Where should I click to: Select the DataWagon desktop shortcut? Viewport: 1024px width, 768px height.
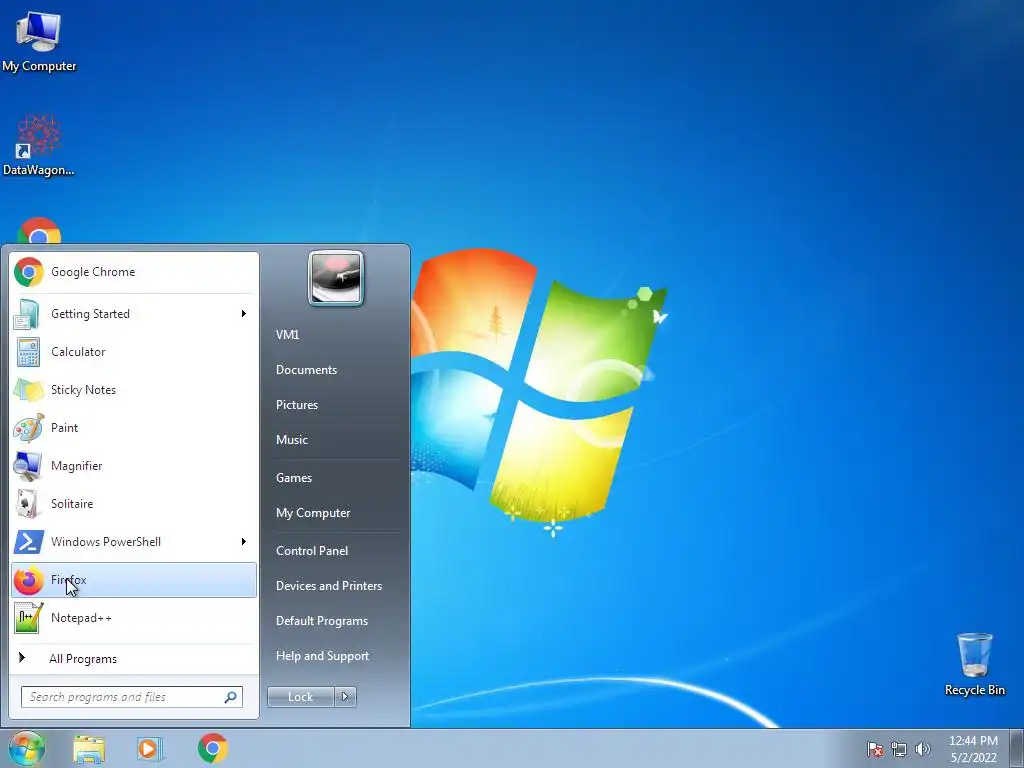39,145
